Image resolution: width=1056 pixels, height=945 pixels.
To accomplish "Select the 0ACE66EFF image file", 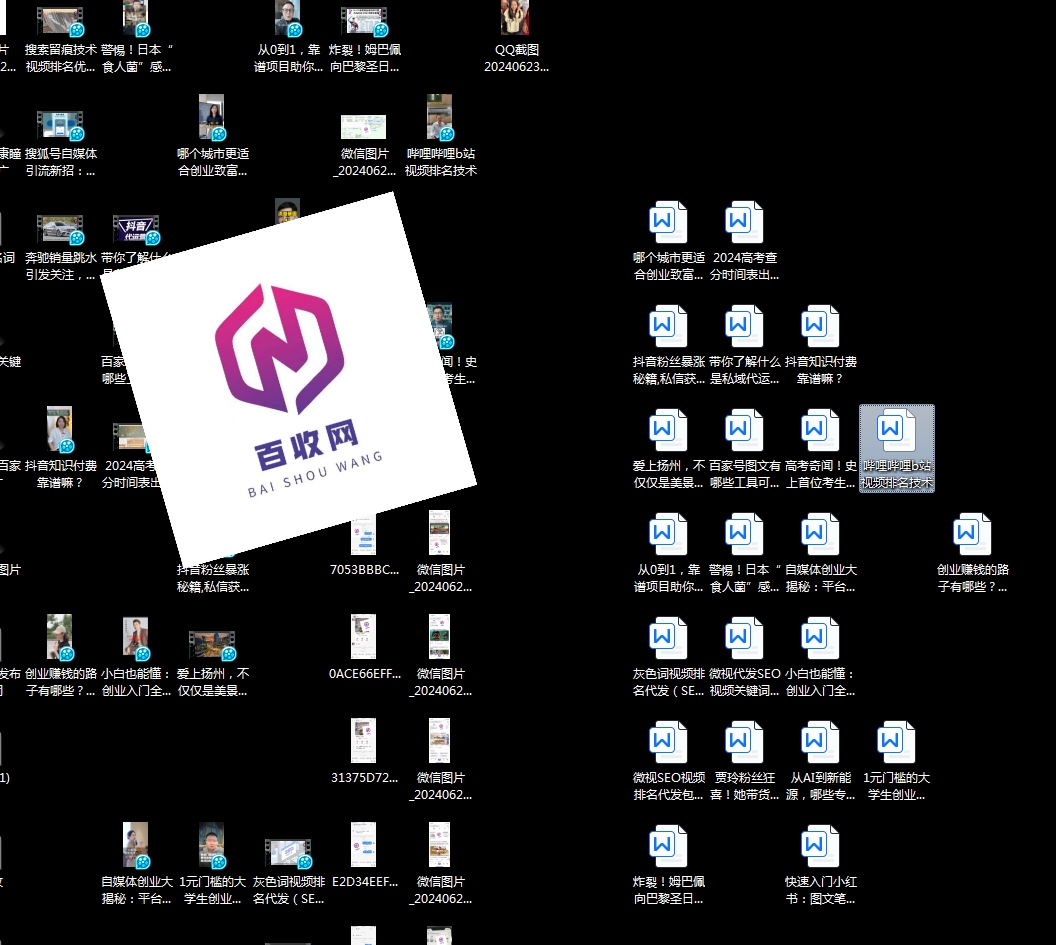I will tap(364, 649).
